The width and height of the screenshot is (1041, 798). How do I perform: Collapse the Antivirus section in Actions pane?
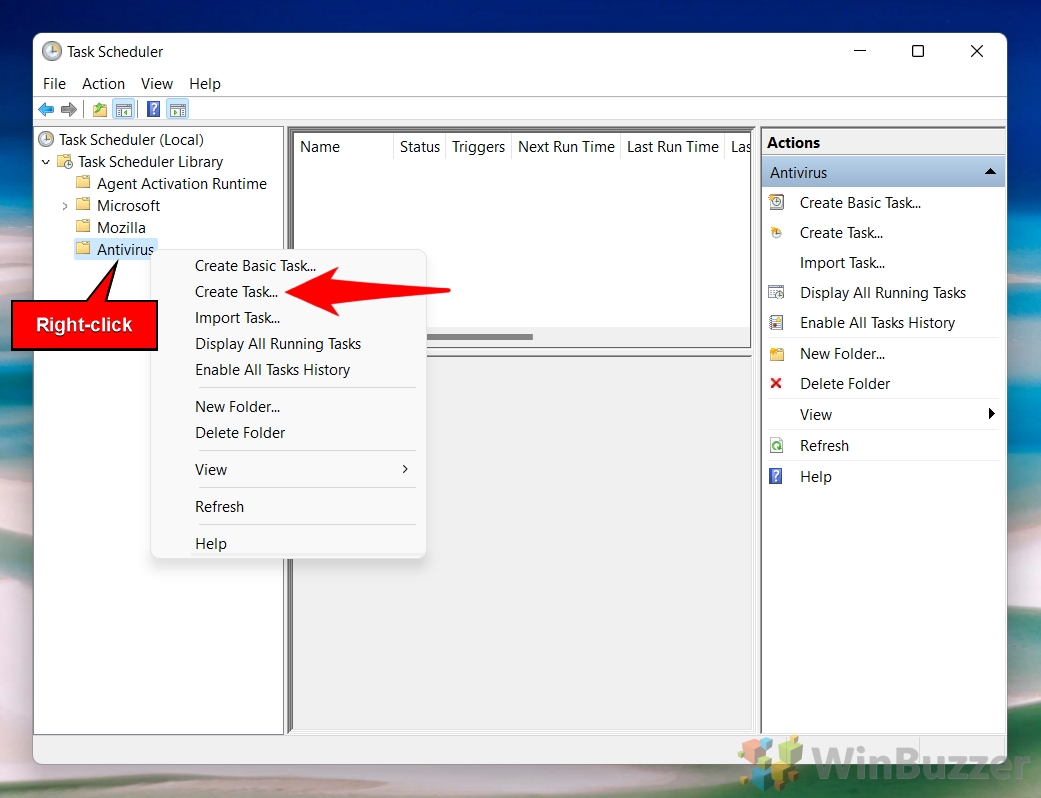click(989, 173)
